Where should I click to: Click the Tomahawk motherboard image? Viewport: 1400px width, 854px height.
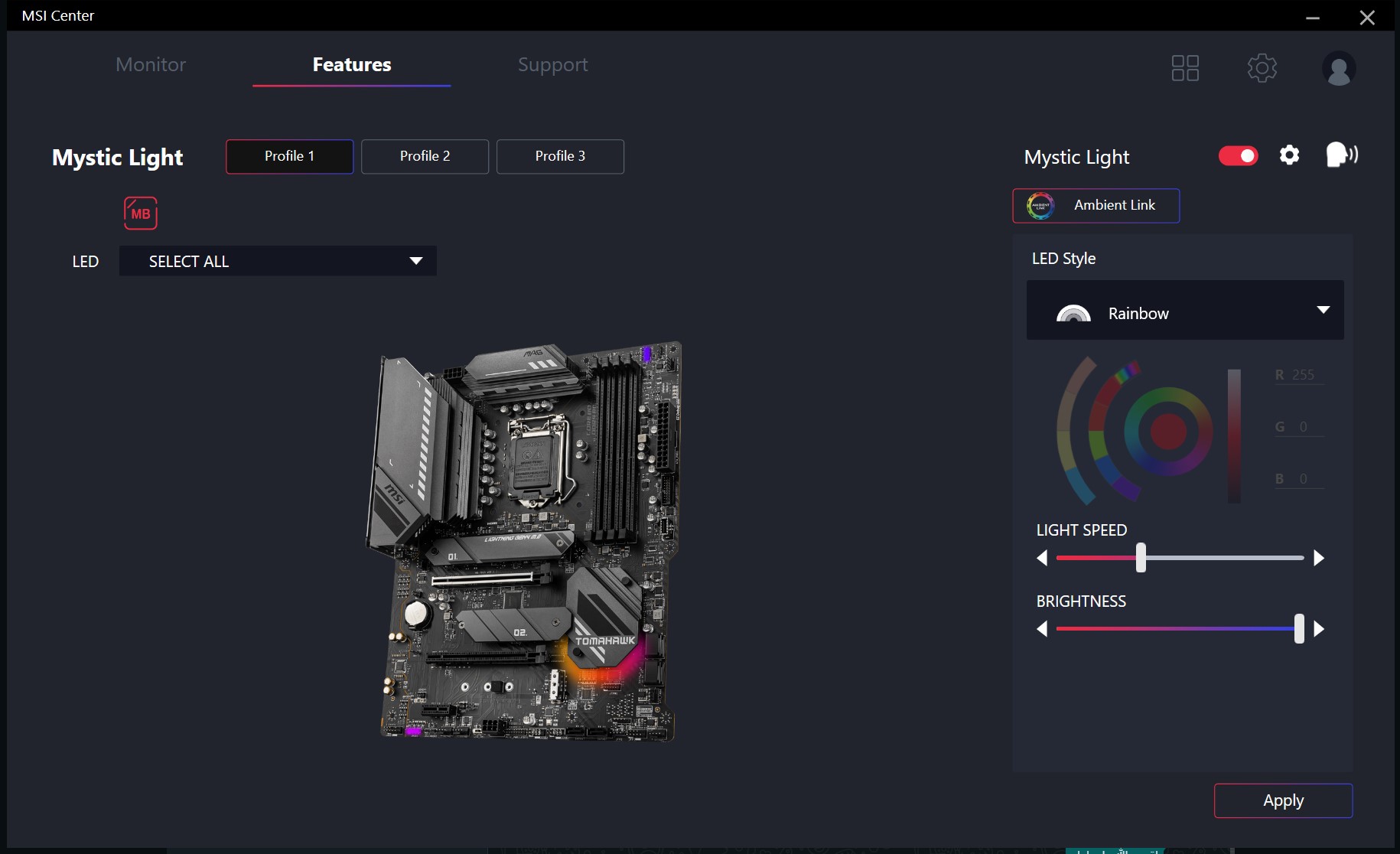click(x=526, y=541)
